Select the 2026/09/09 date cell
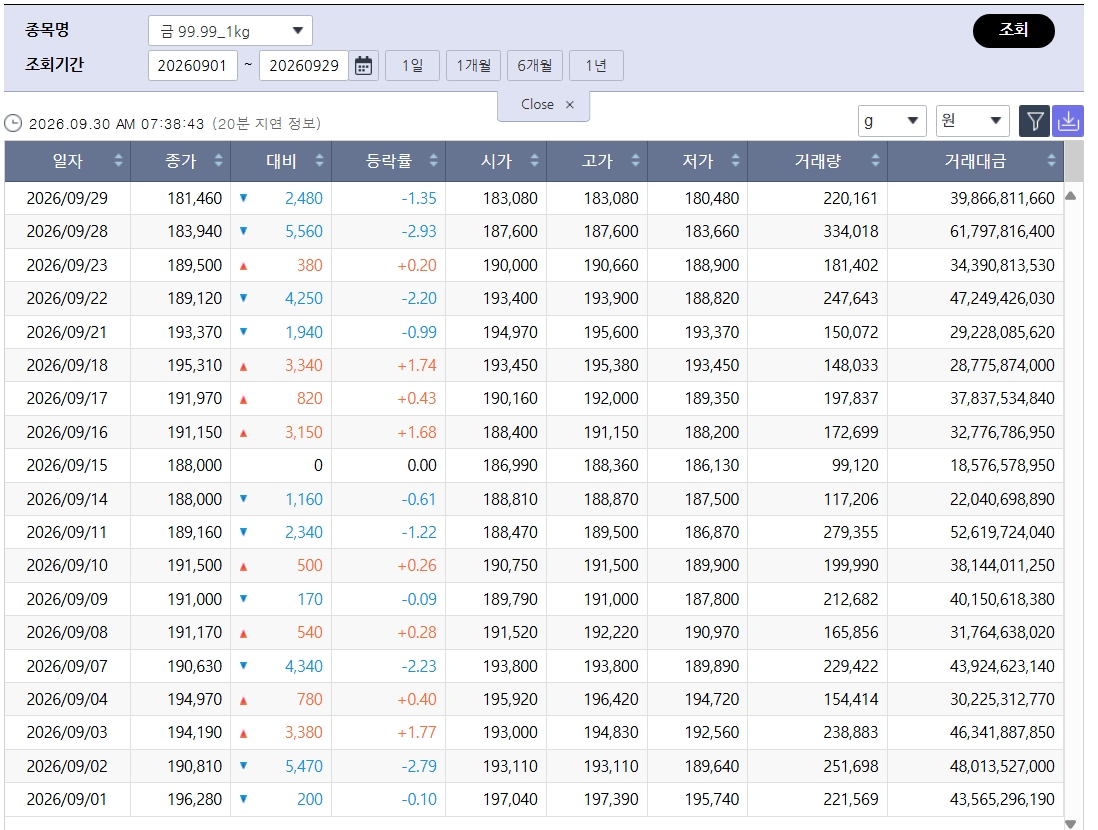 click(67, 600)
